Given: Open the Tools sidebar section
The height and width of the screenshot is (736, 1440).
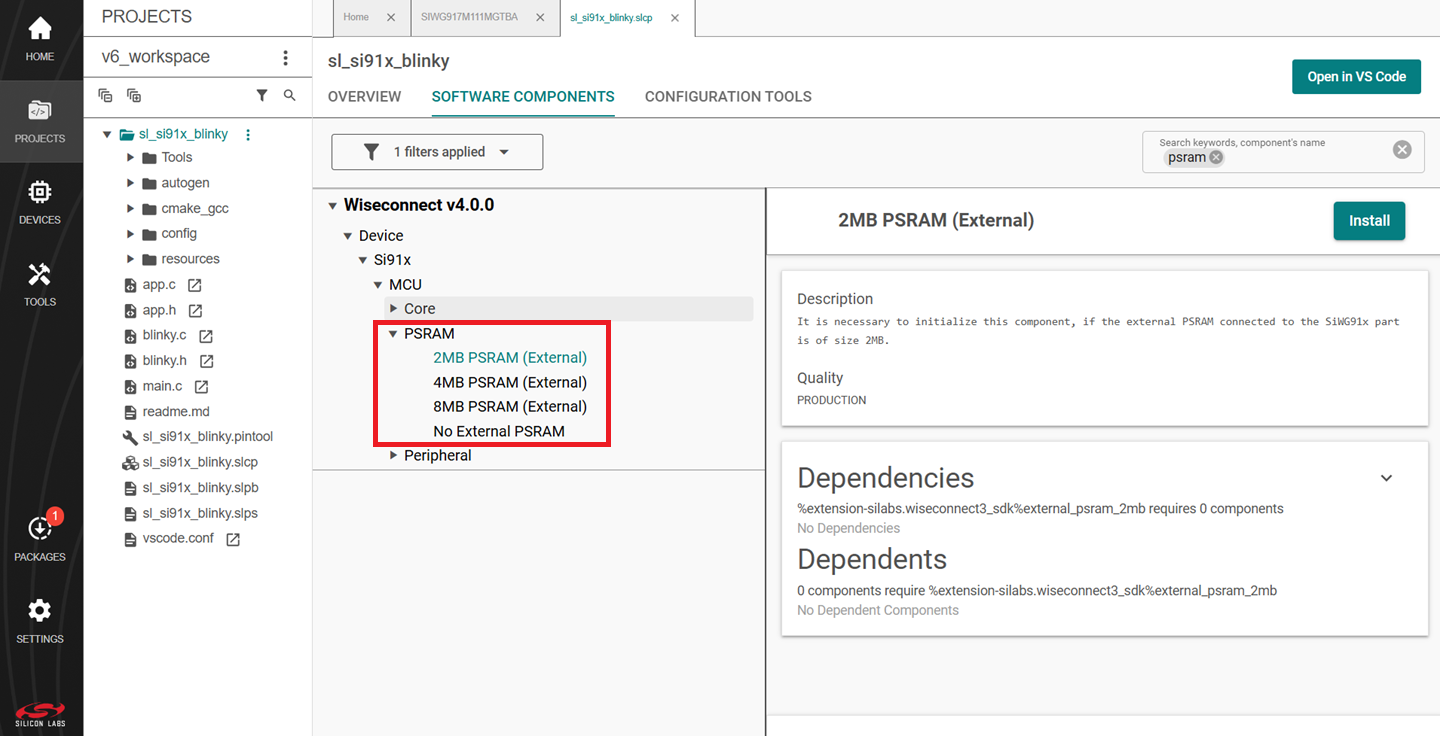Looking at the screenshot, I should [40, 284].
